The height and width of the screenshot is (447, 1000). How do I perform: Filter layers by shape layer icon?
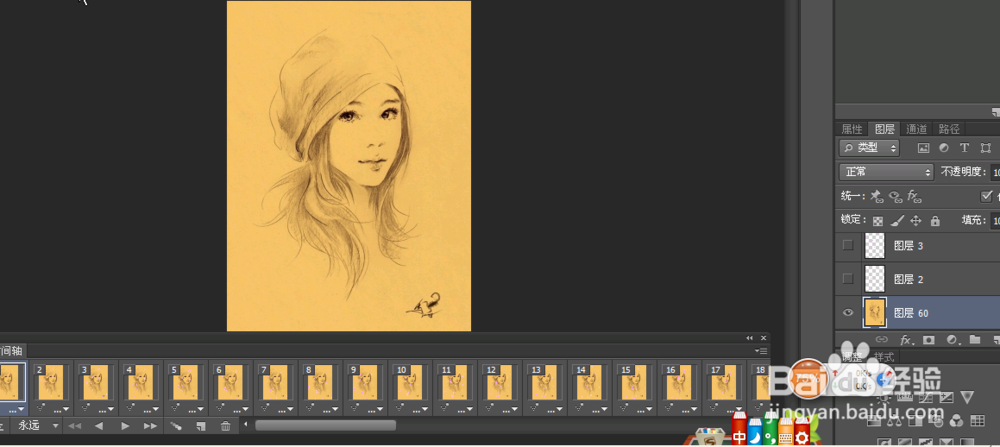[986, 148]
